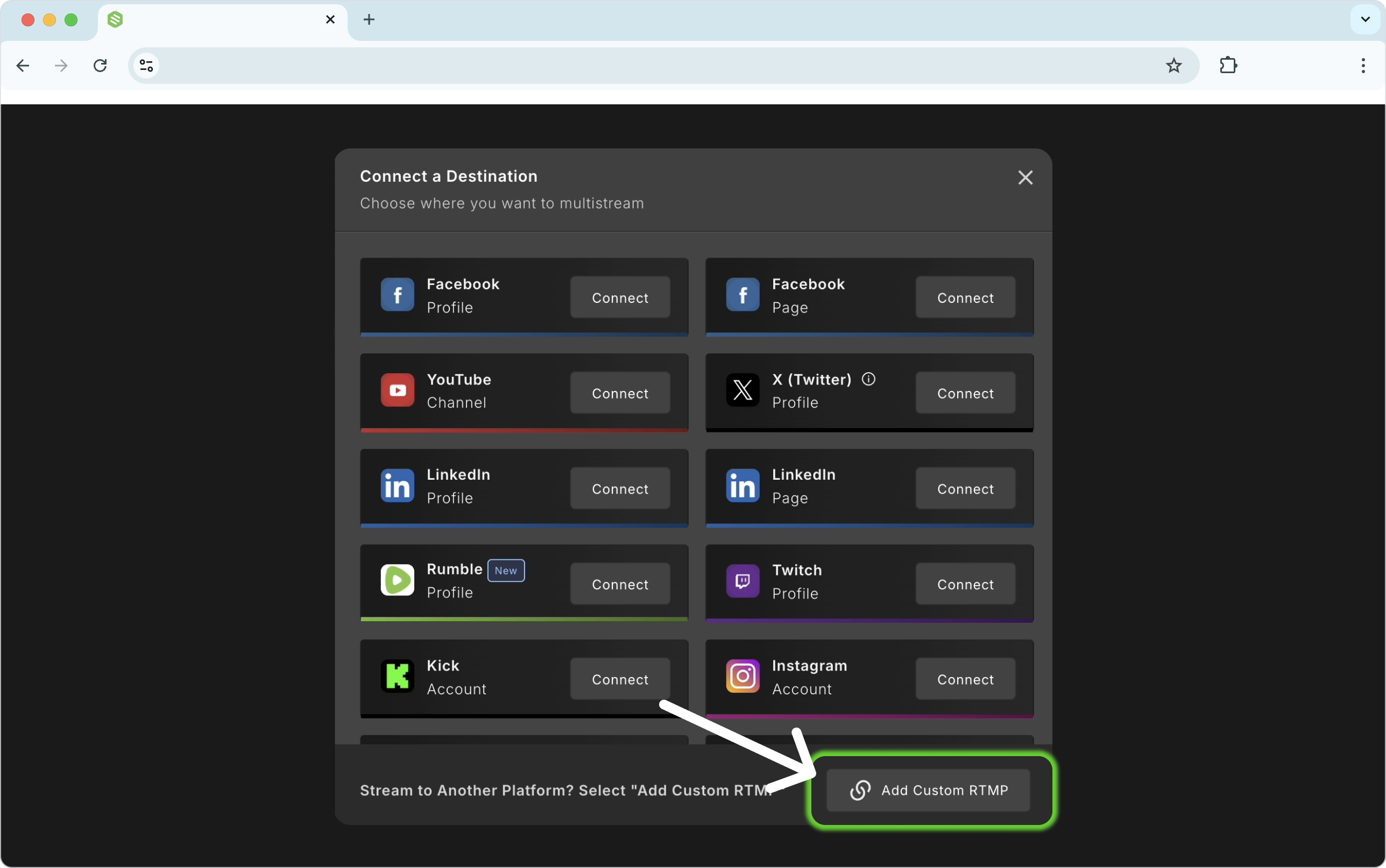Viewport: 1386px width, 868px height.
Task: Click the "YouTube" destination name
Action: pos(459,380)
